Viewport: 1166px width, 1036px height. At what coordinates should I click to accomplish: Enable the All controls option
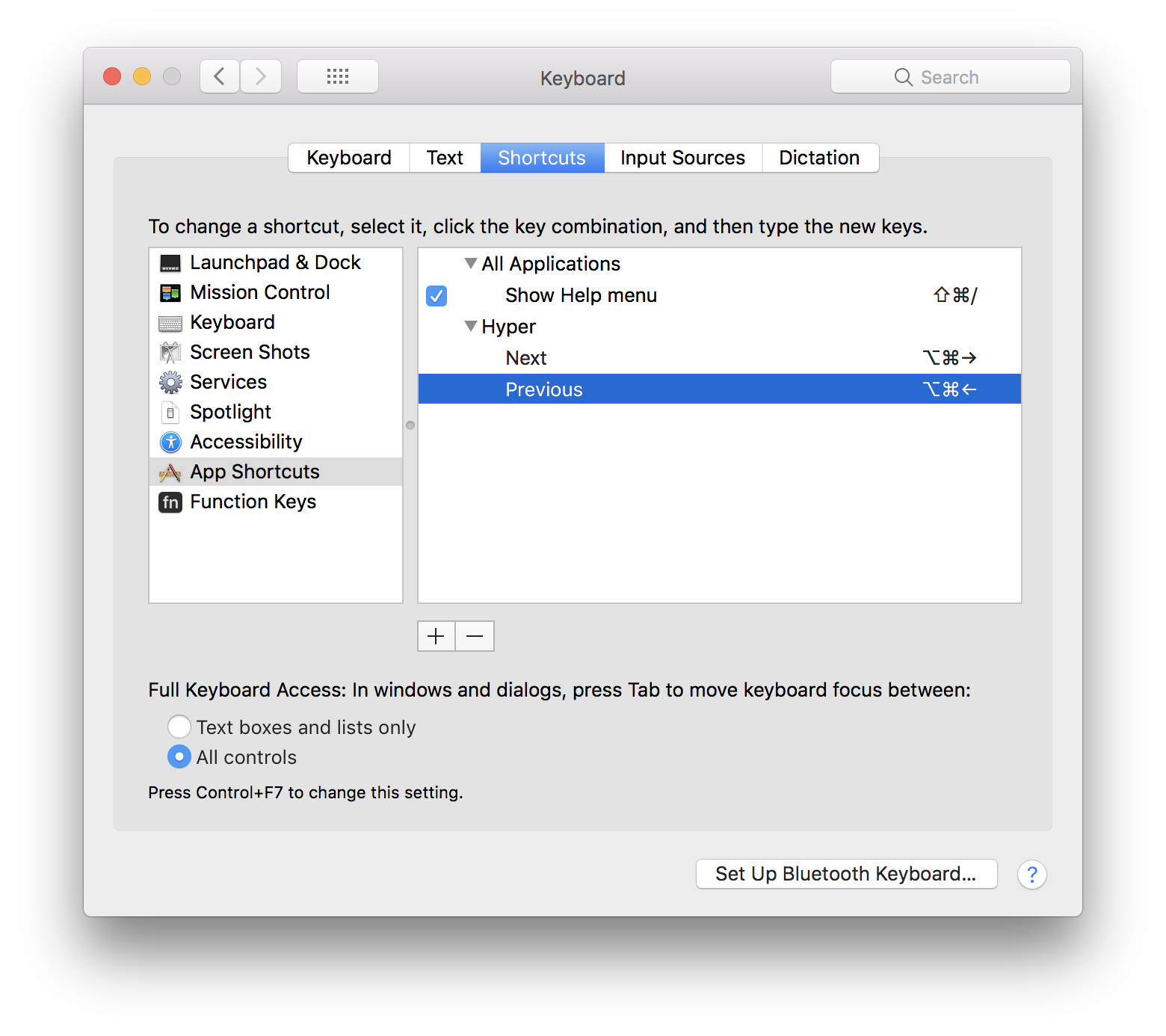click(179, 756)
